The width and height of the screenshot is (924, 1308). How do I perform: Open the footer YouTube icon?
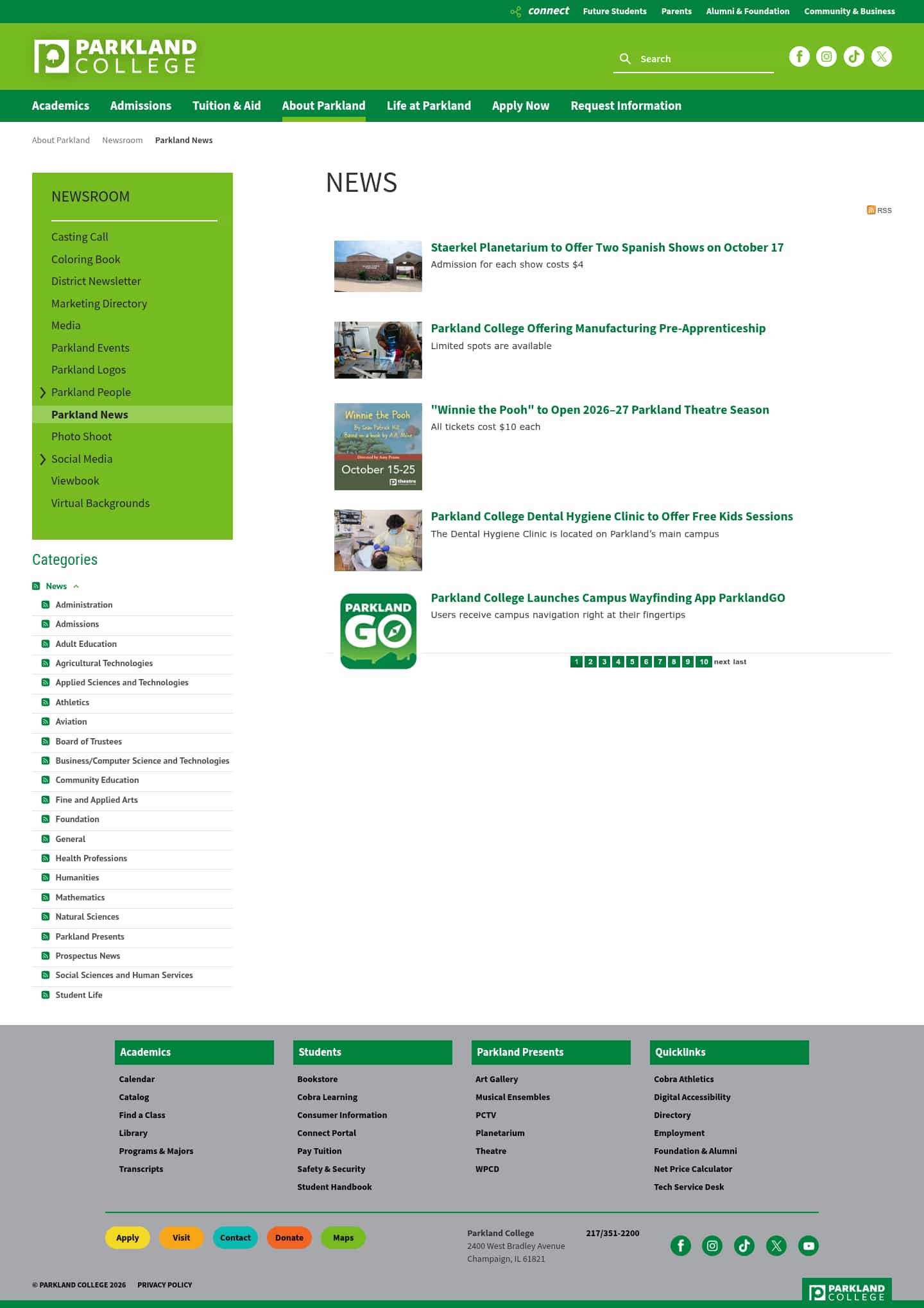pyautogui.click(x=809, y=1246)
